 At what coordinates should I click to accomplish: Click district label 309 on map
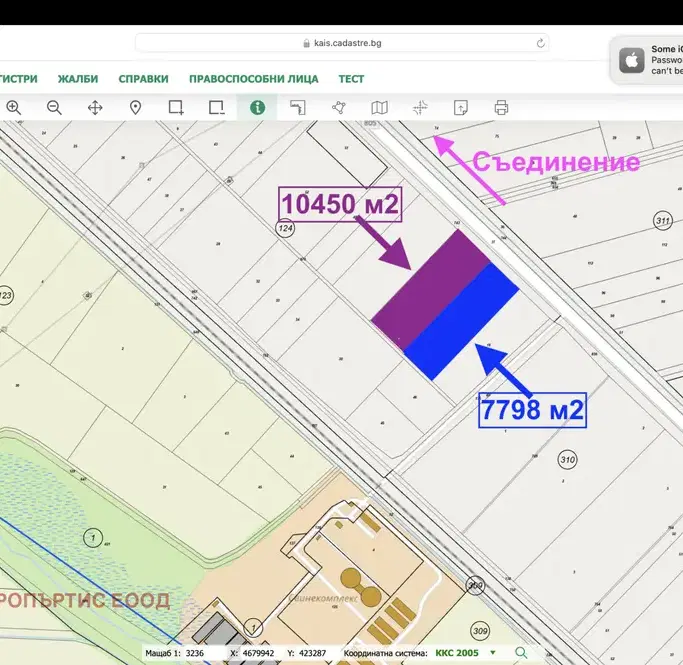click(480, 631)
